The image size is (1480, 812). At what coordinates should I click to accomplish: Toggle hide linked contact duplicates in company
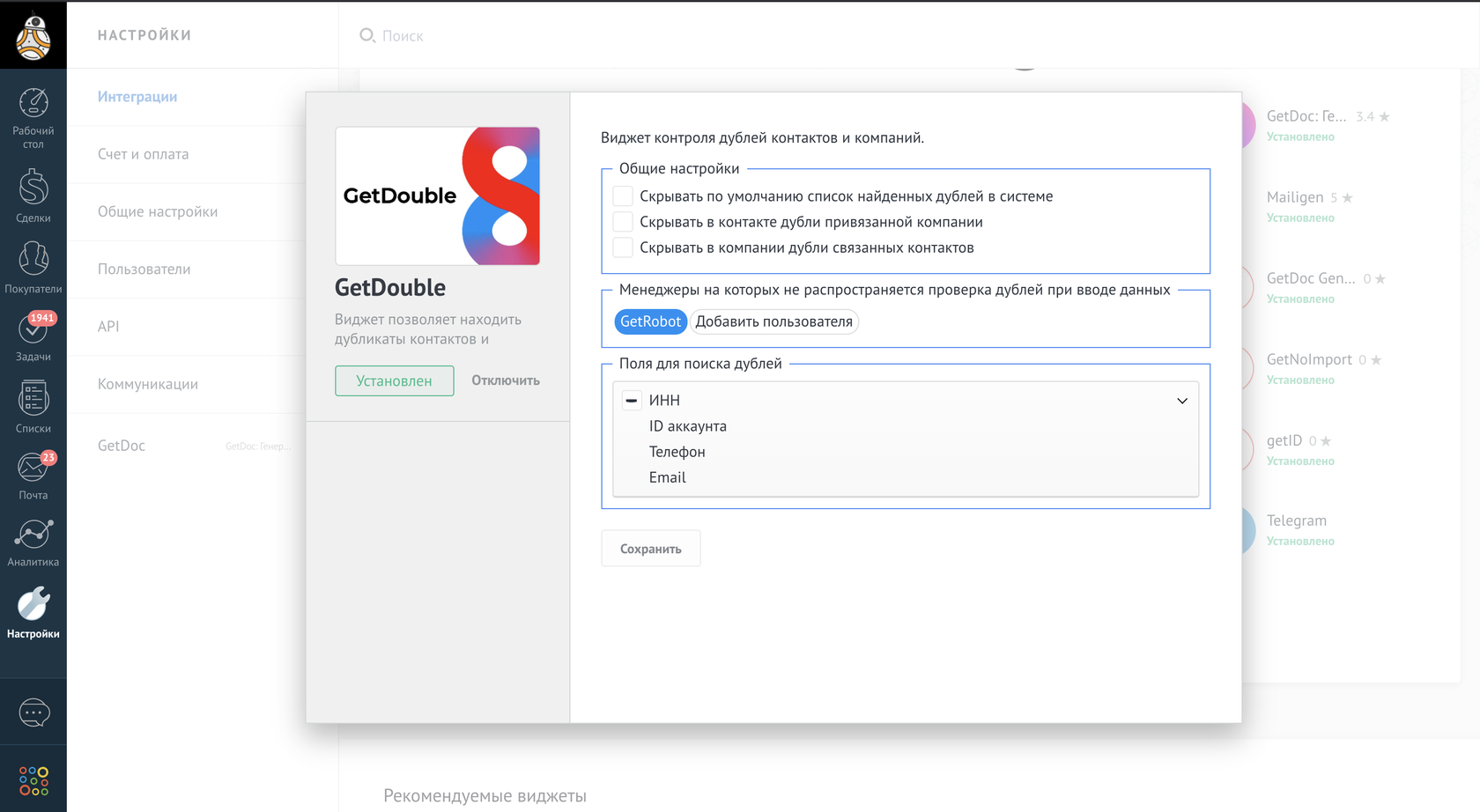click(x=623, y=247)
